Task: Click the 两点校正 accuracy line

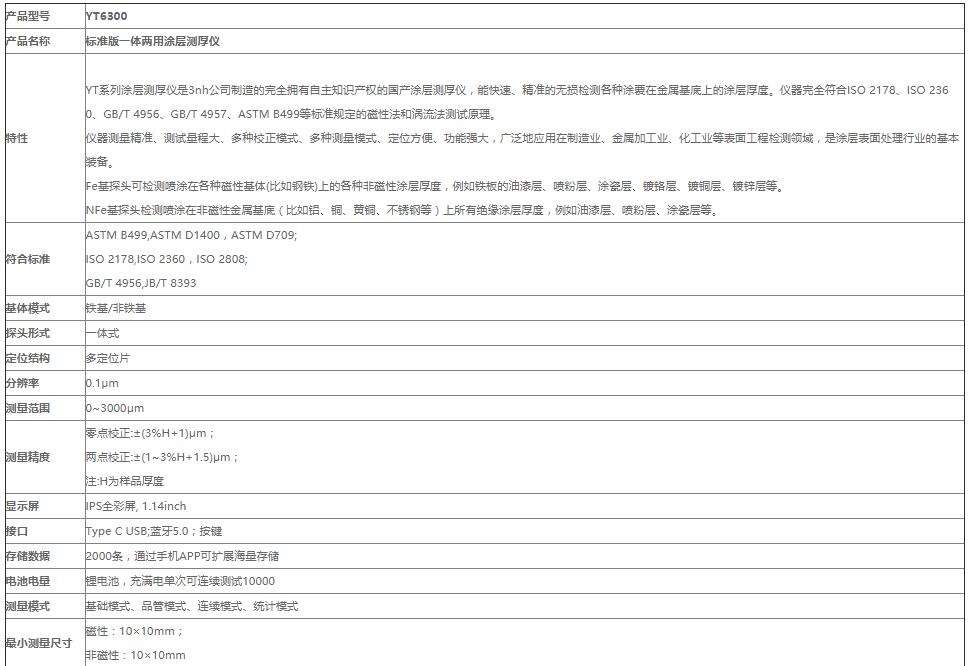Action: pyautogui.click(x=162, y=457)
